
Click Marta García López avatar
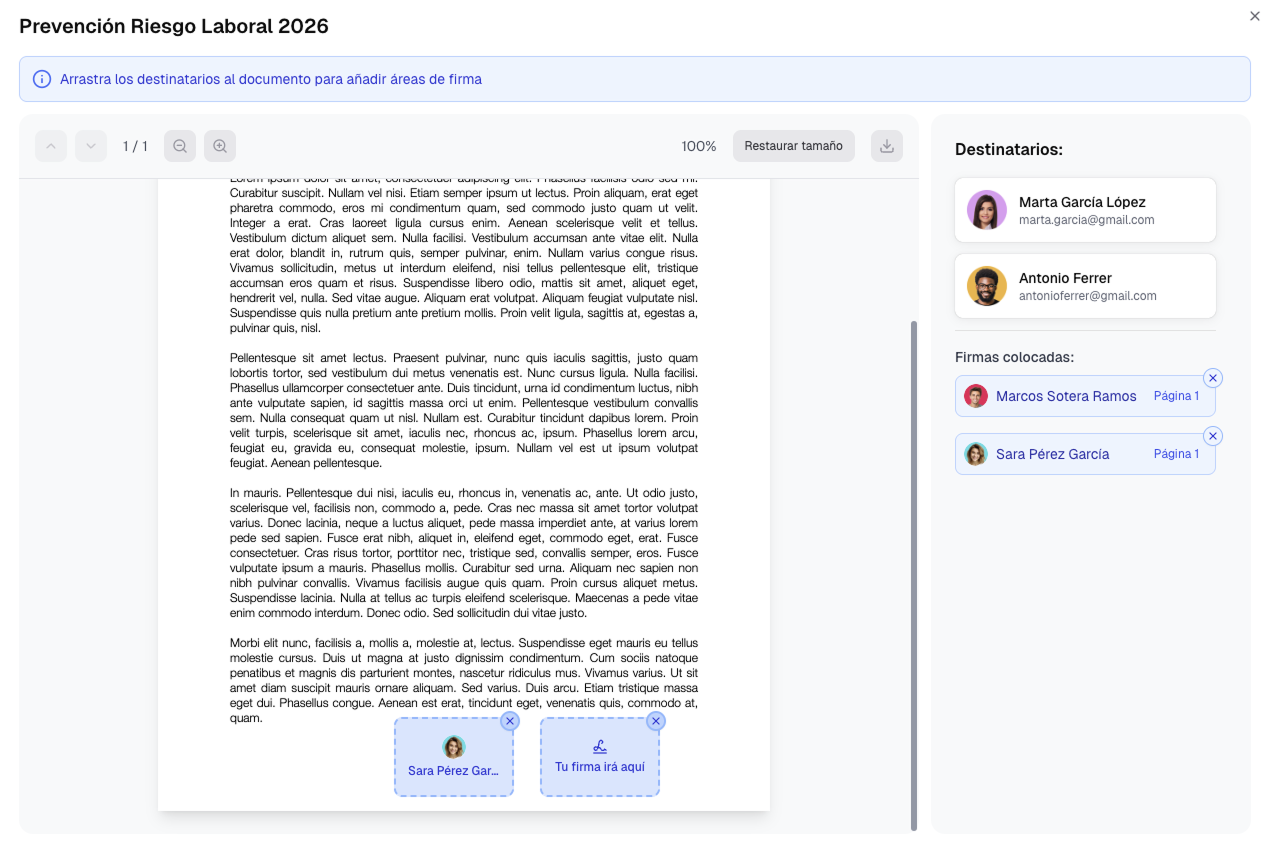[x=986, y=210]
